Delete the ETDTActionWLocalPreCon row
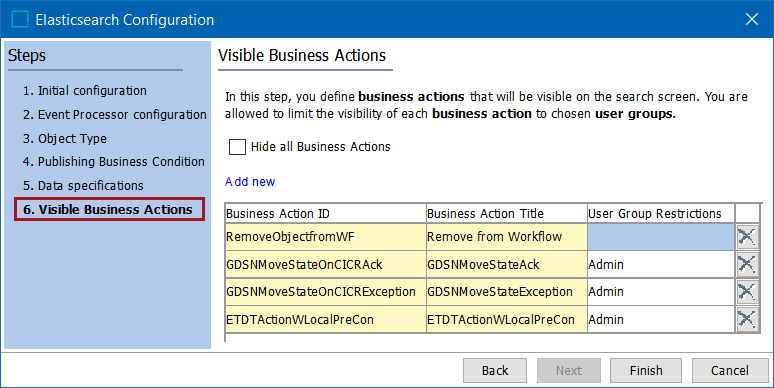 (x=747, y=319)
